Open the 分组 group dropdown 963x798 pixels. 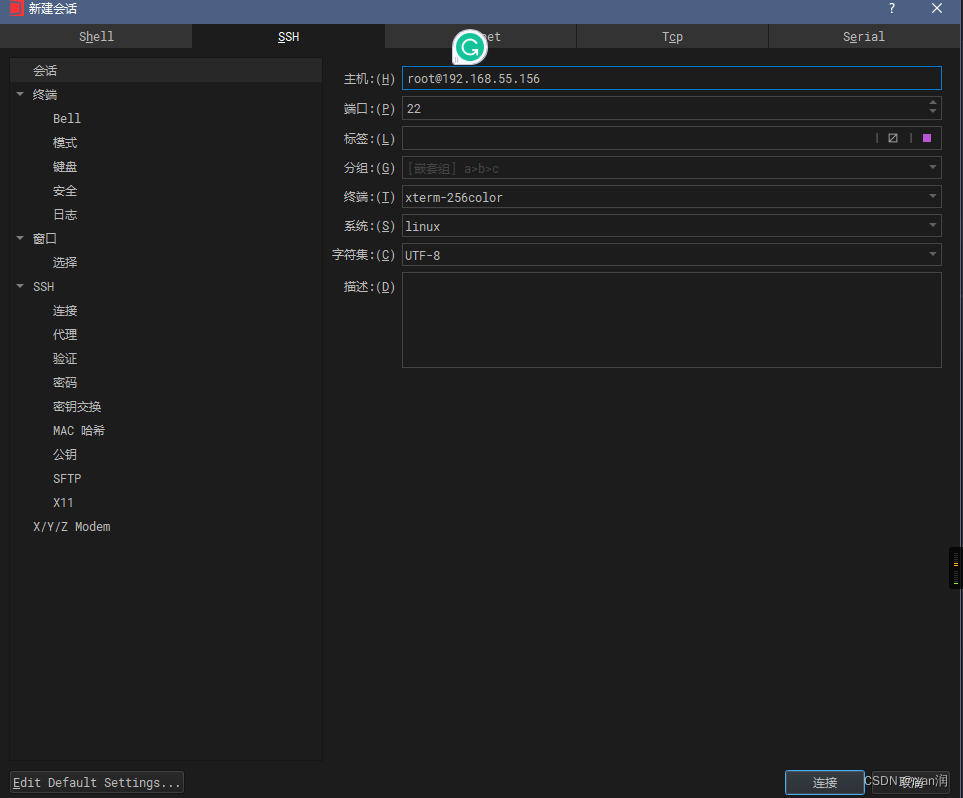click(x=671, y=168)
